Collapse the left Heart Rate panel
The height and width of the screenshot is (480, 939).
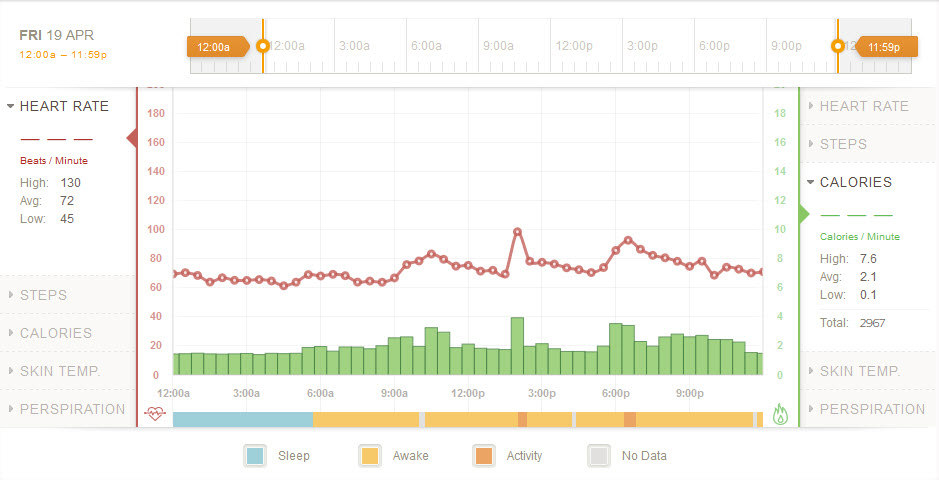[64, 106]
